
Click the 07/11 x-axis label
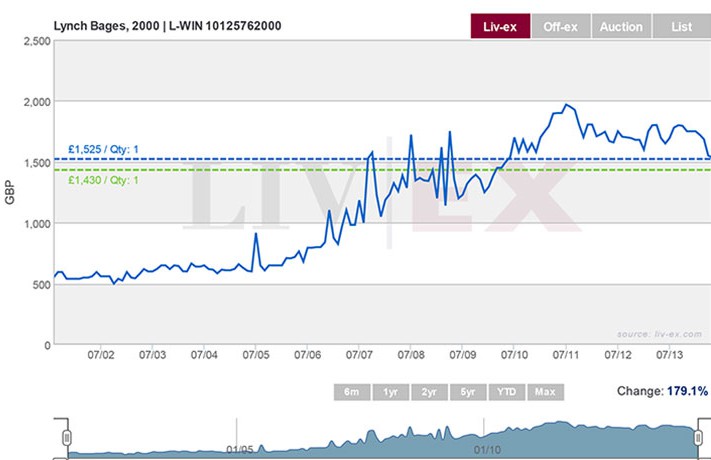tap(566, 355)
